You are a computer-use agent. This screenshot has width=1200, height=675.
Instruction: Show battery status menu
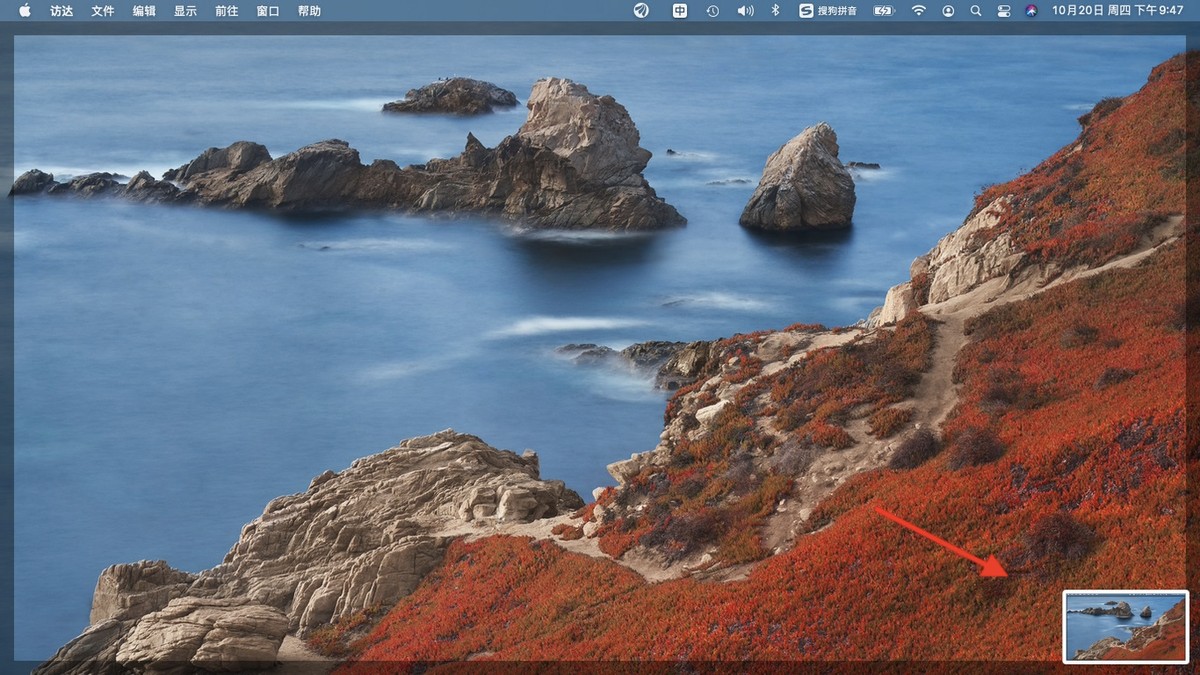tap(884, 11)
